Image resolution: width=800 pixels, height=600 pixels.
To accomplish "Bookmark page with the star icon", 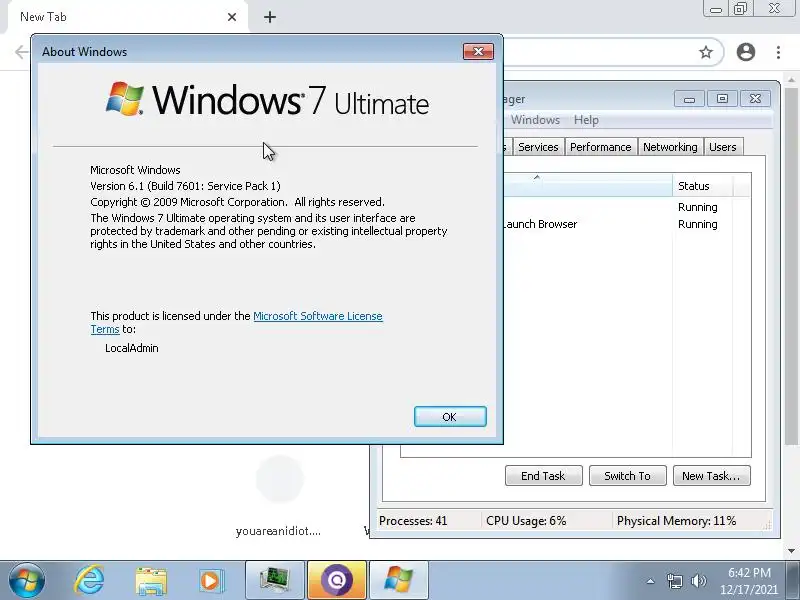I will pyautogui.click(x=706, y=52).
